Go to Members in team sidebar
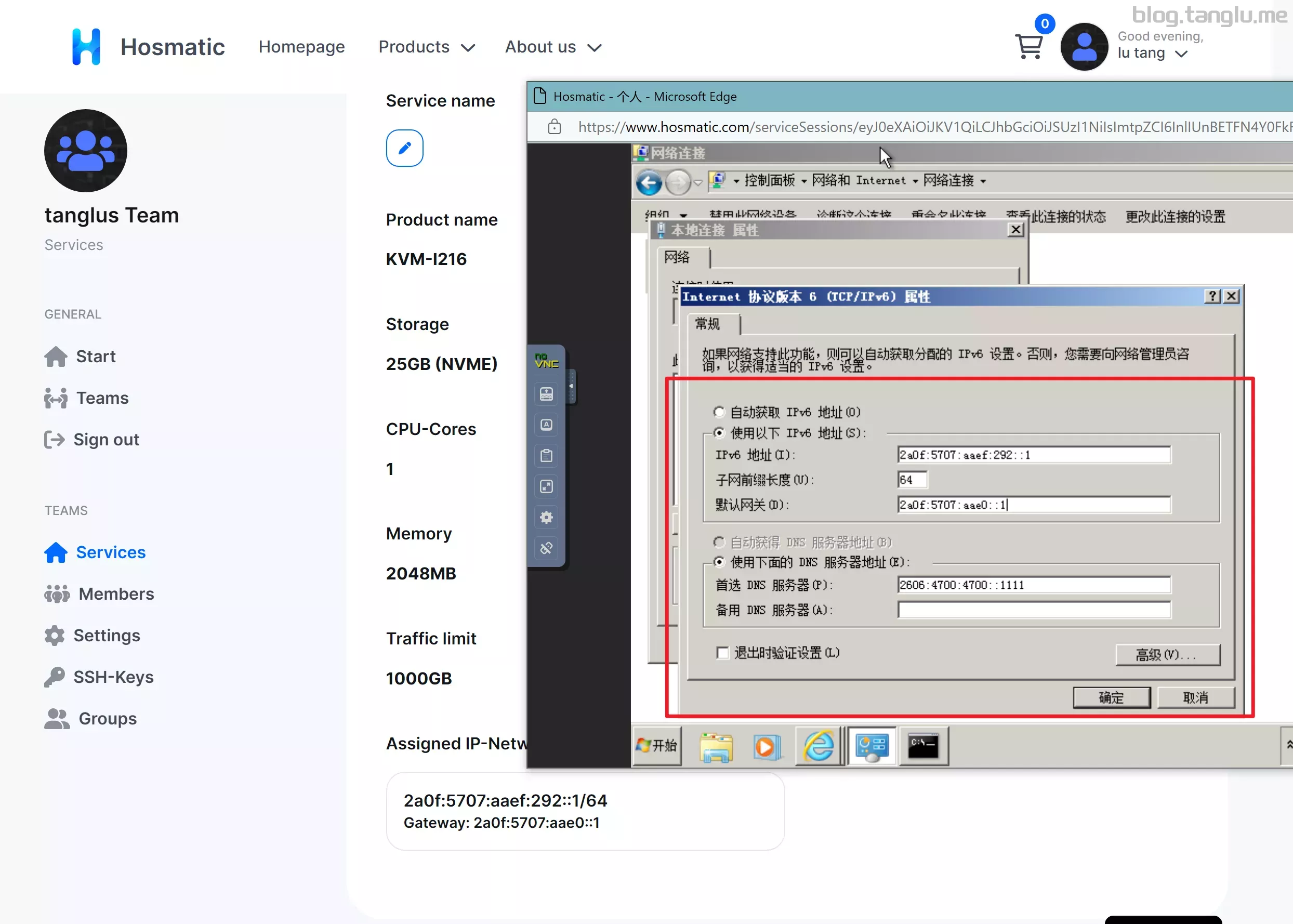The width and height of the screenshot is (1293, 924). click(x=116, y=593)
